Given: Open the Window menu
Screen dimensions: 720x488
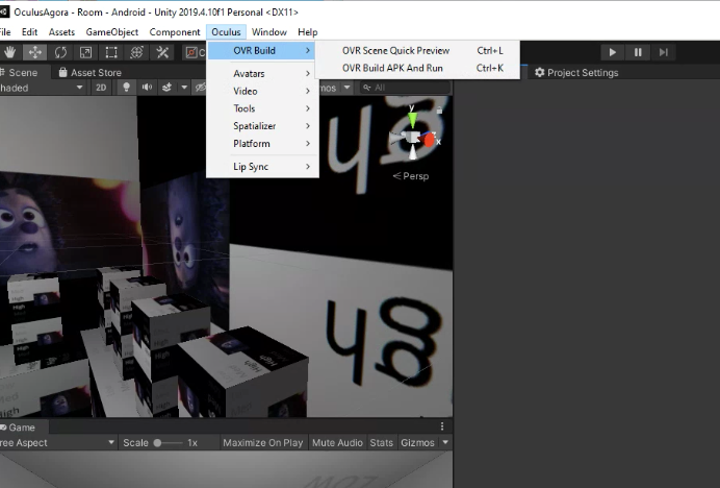Looking at the screenshot, I should pyautogui.click(x=269, y=32).
